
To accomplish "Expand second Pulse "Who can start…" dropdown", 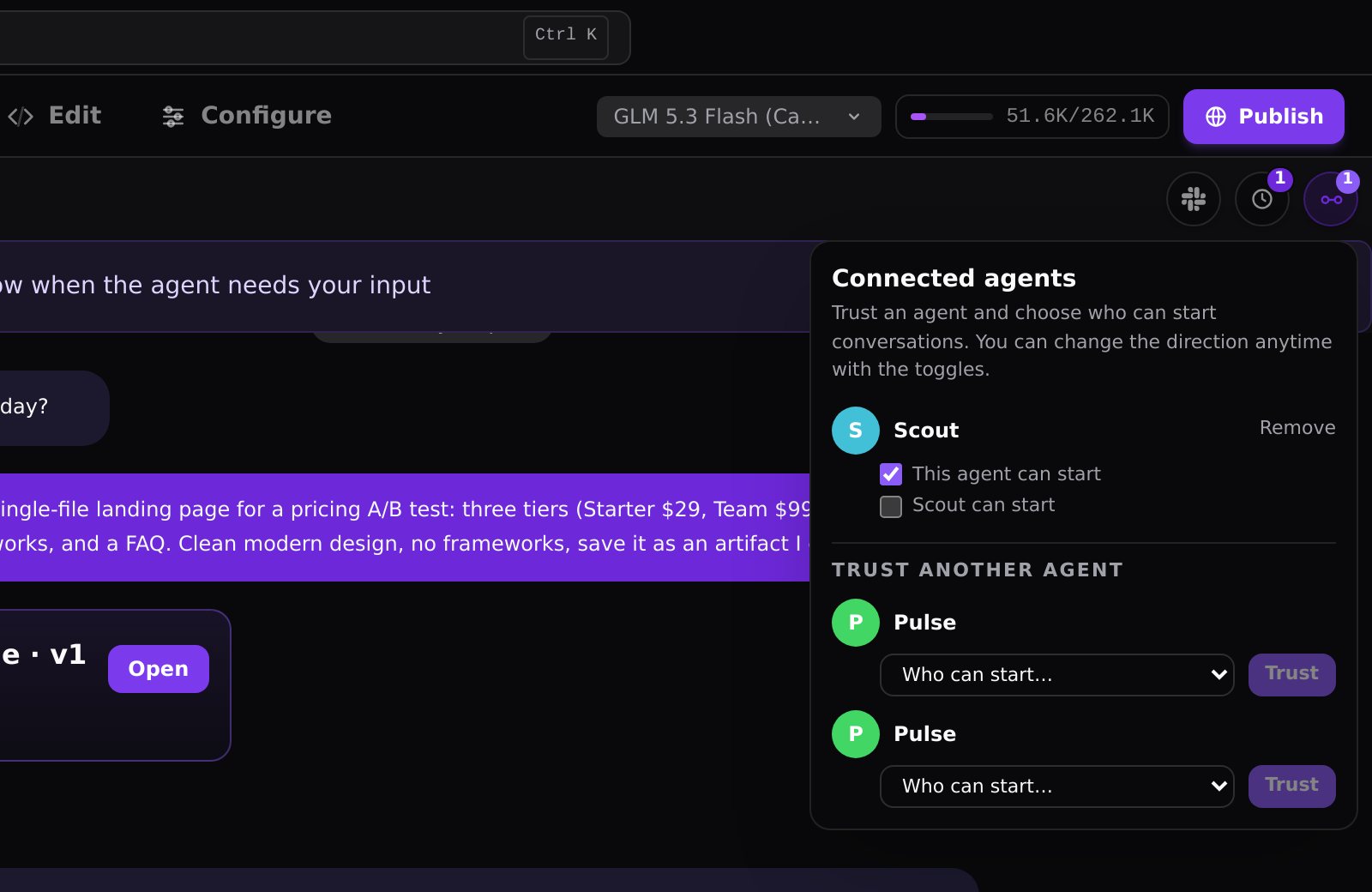I will click(1056, 787).
